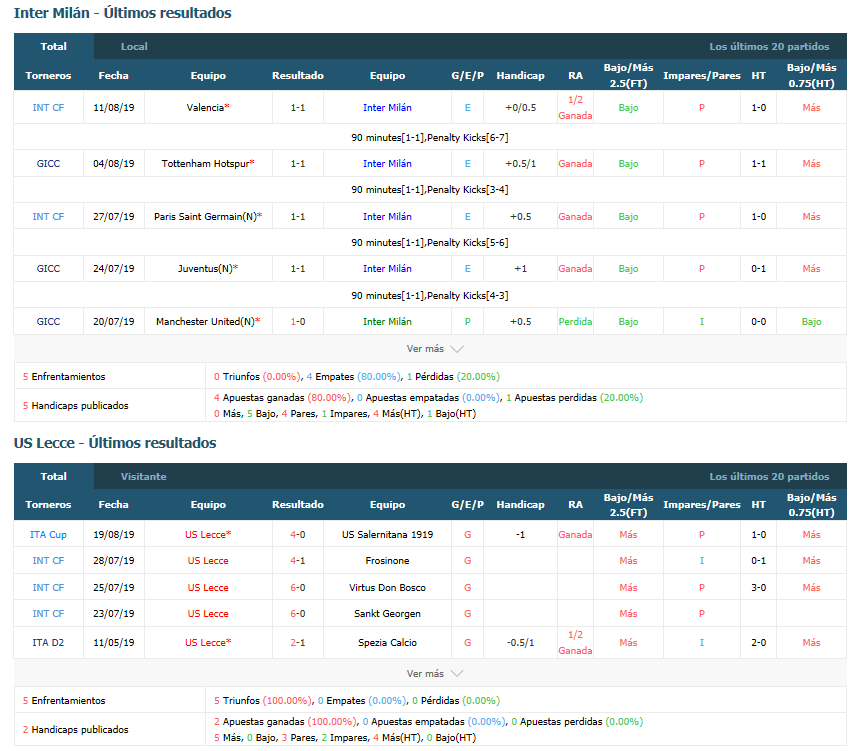Click 'Perdida' in Manchester United row
This screenshot has width=856, height=751.
pyautogui.click(x=575, y=321)
